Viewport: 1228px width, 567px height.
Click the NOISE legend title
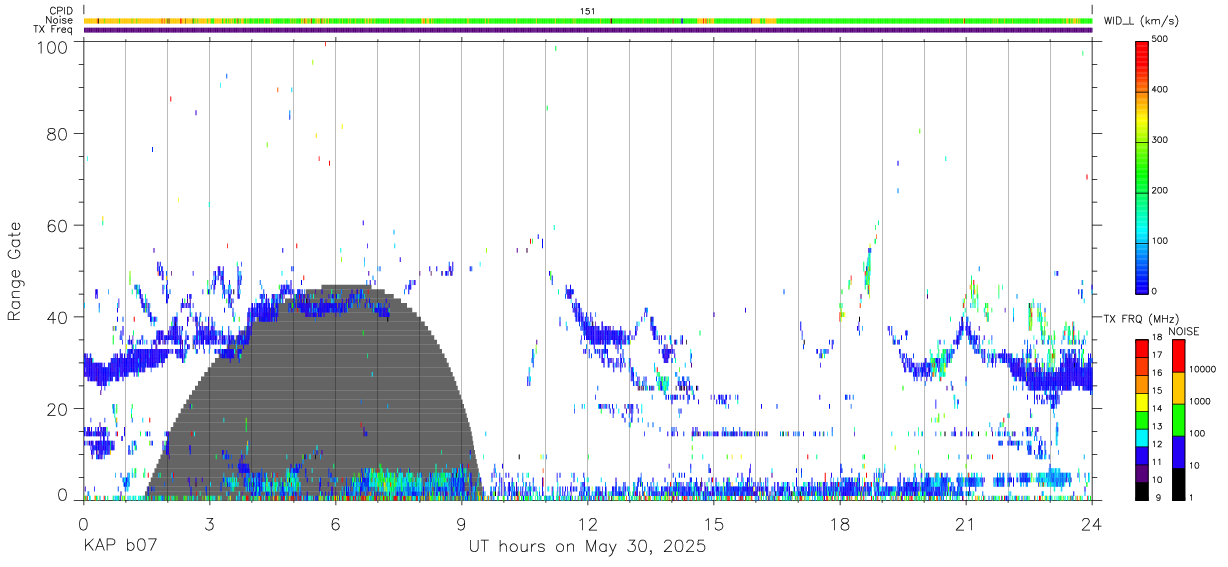[x=1185, y=331]
